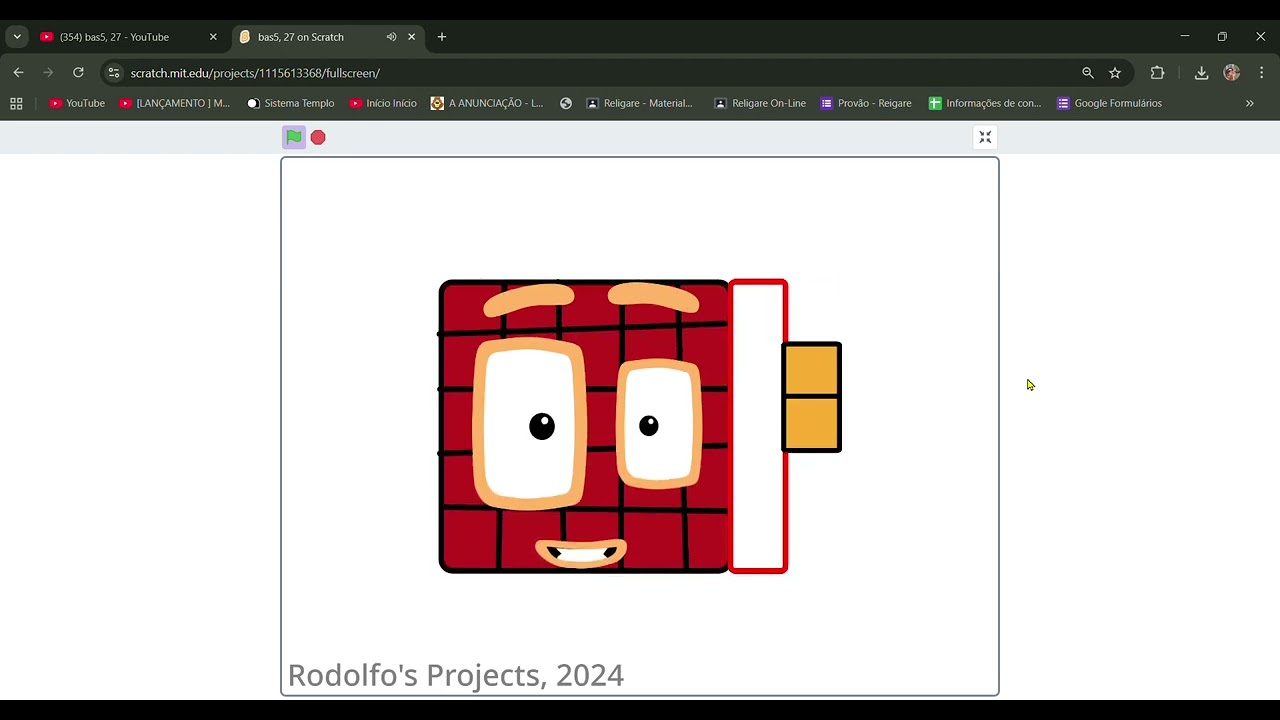Exit Scratch fullscreen mode

tap(985, 137)
